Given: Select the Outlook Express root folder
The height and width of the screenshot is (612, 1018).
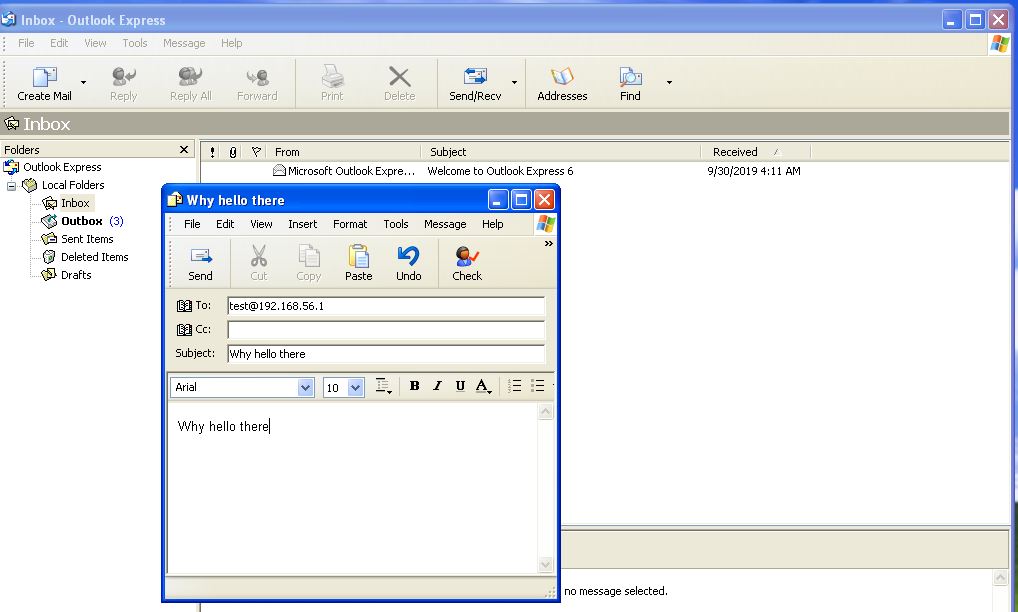Looking at the screenshot, I should [62, 167].
